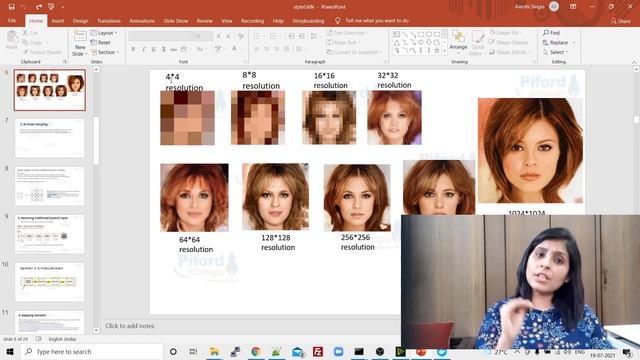
Task: Click the Redo arrow in quick access toolbar
Action: coord(39,7)
